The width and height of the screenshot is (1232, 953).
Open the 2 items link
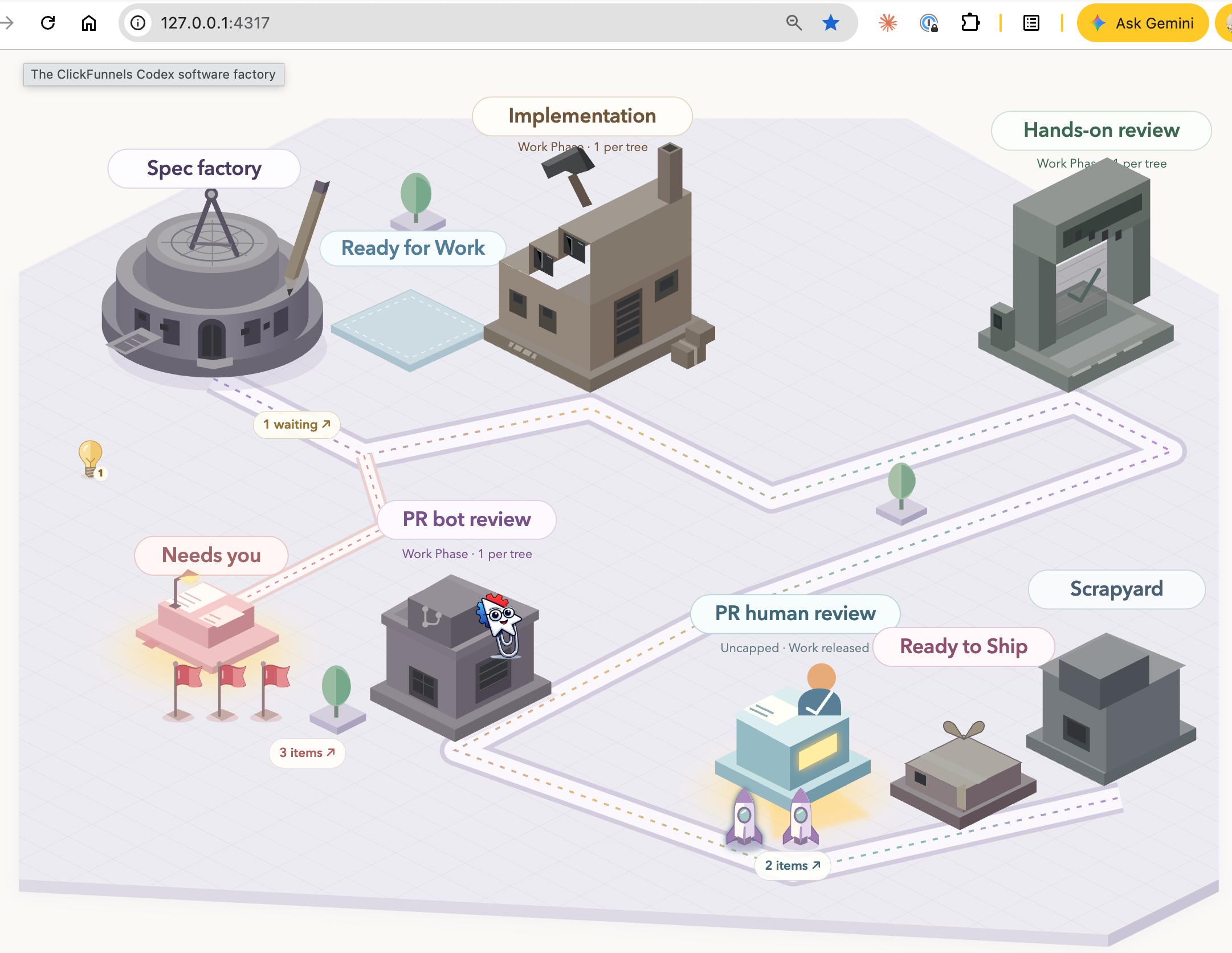point(793,866)
